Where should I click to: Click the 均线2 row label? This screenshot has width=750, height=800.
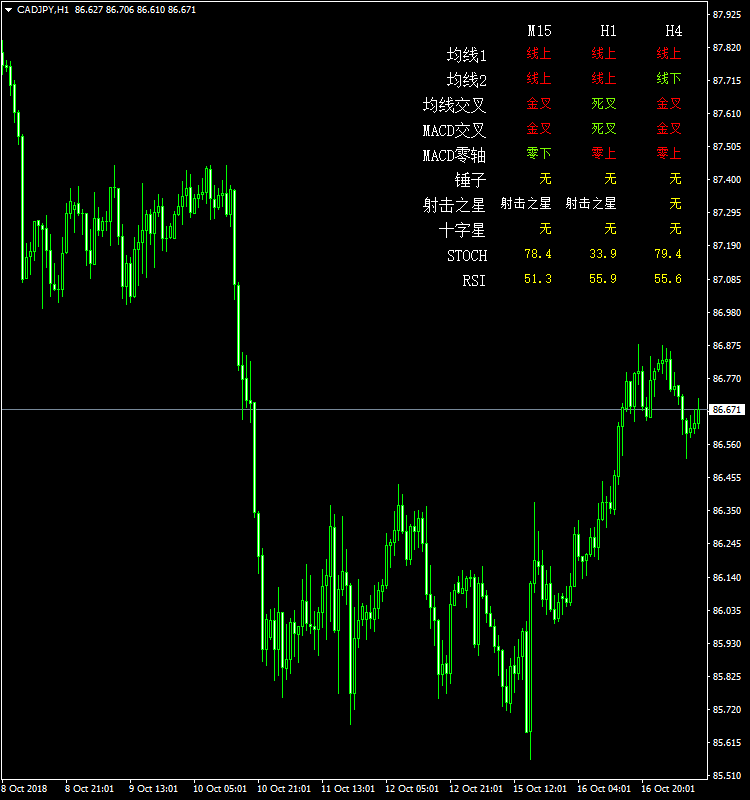[x=466, y=80]
